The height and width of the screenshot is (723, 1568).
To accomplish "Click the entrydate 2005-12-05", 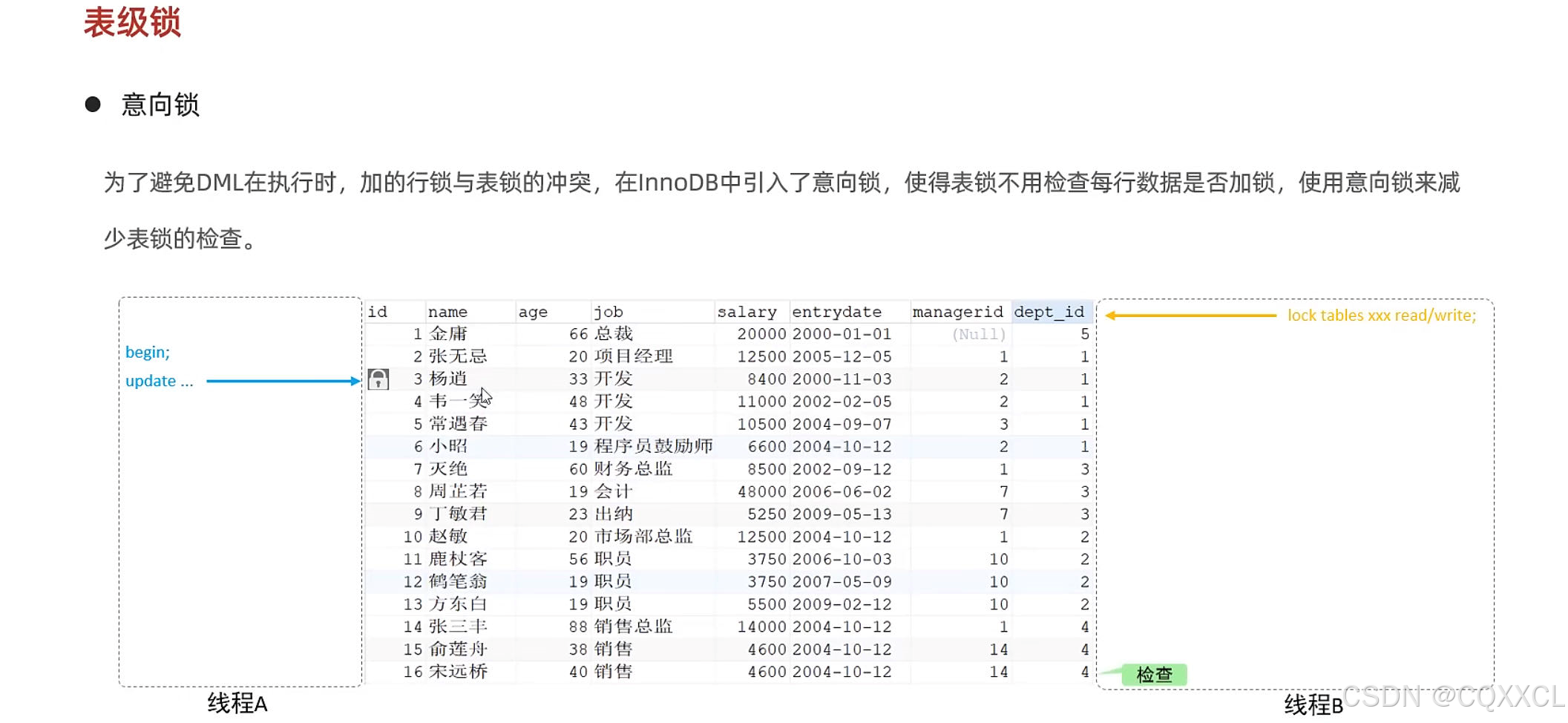I will coord(842,356).
